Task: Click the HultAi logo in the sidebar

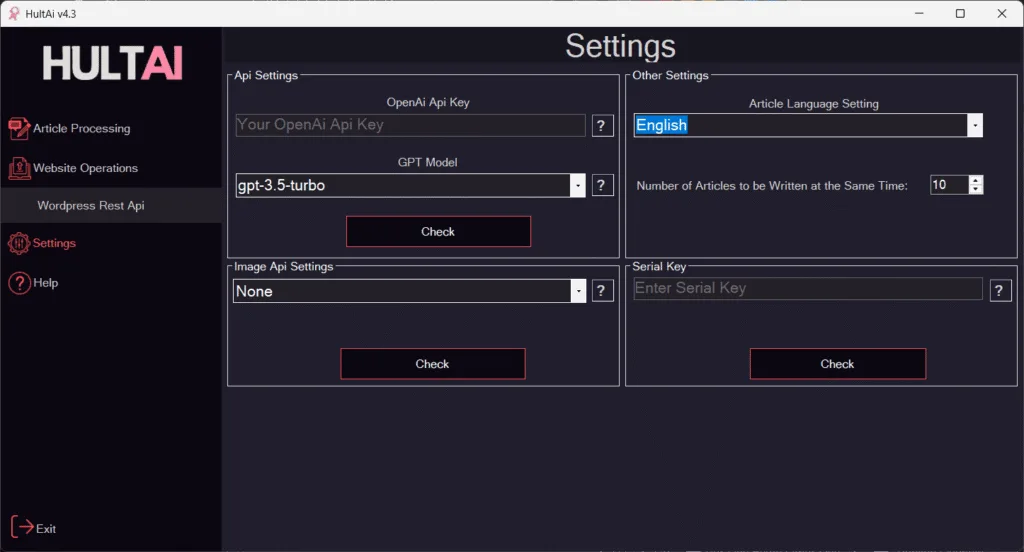Action: coord(112,63)
